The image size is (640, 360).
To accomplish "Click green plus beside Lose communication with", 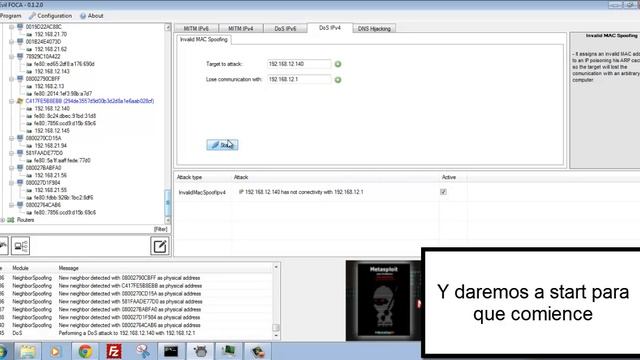I will coord(338,80).
